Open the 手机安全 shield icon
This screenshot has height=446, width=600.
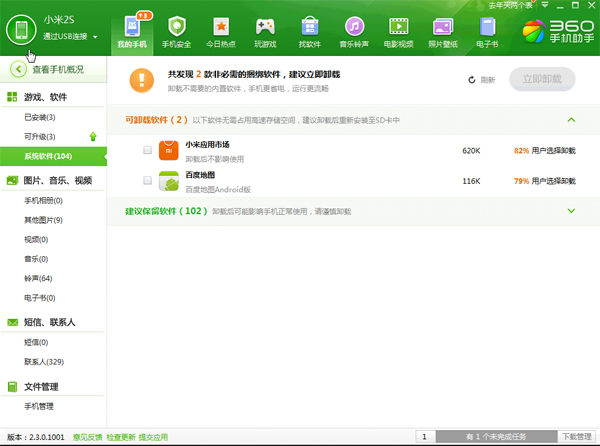point(177,26)
